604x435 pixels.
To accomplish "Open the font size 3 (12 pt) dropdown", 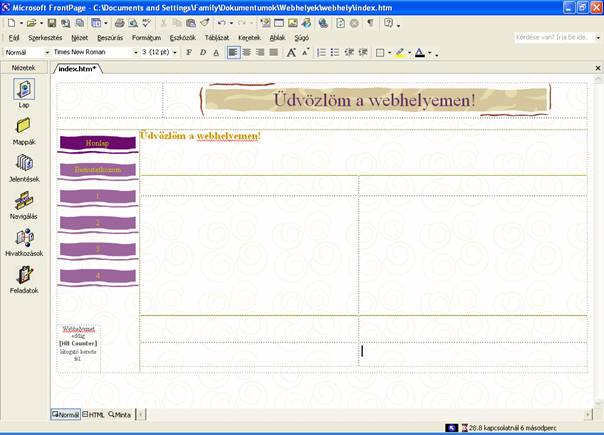I will (177, 52).
